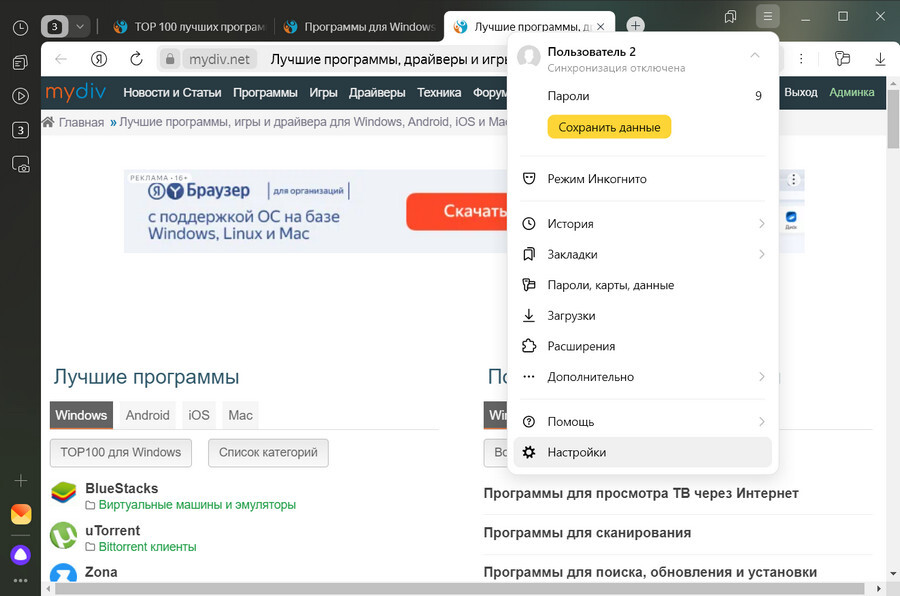Select the Android platform tab

coord(148,415)
